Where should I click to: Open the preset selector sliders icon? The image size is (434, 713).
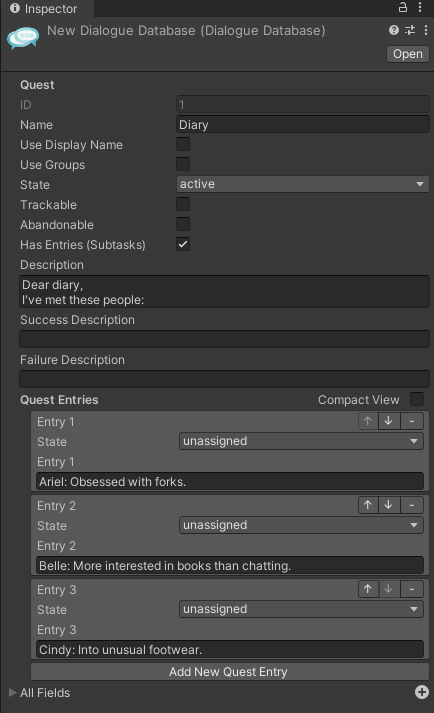point(410,30)
